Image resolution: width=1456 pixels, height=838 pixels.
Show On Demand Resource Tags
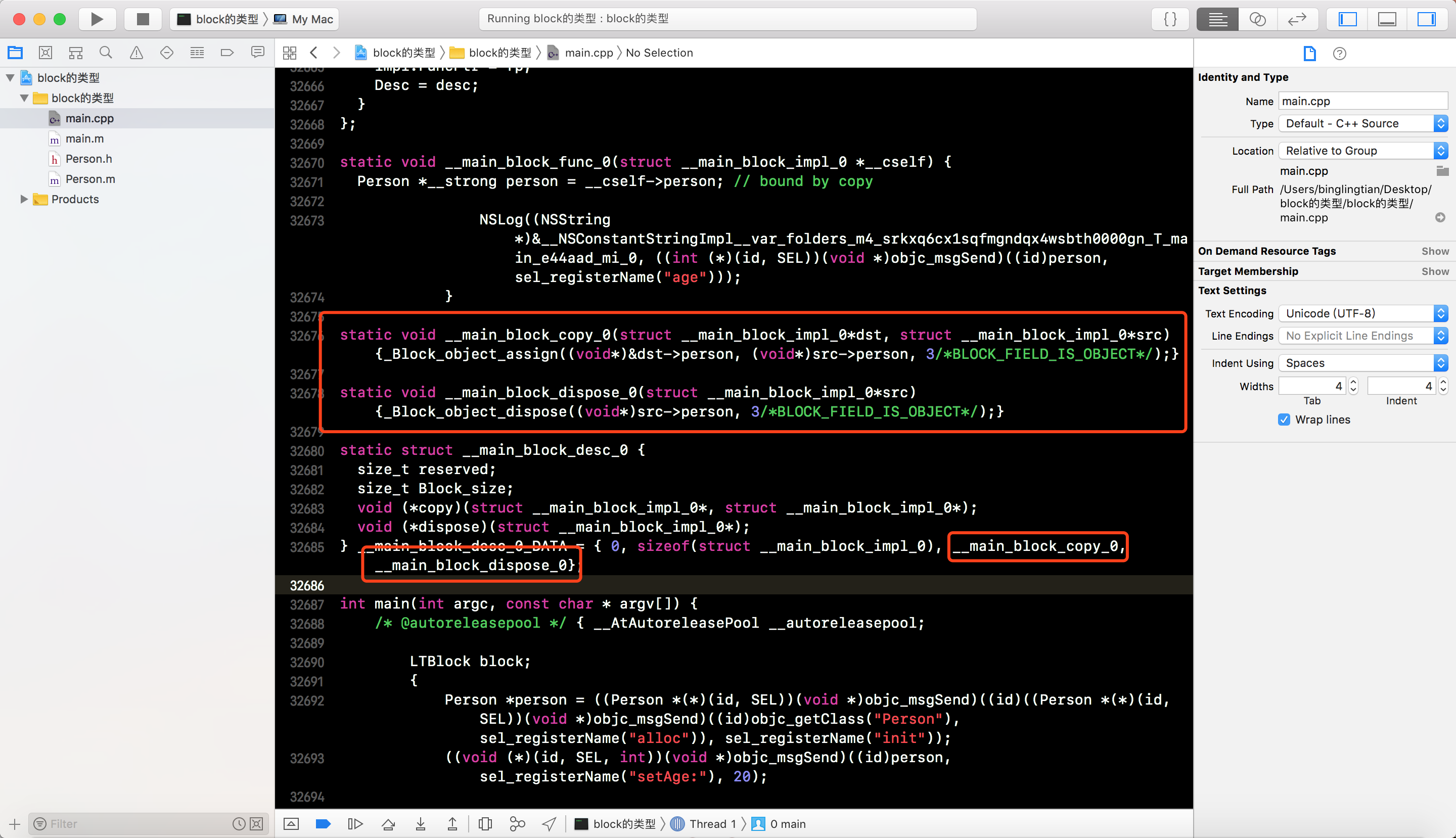click(x=1434, y=251)
